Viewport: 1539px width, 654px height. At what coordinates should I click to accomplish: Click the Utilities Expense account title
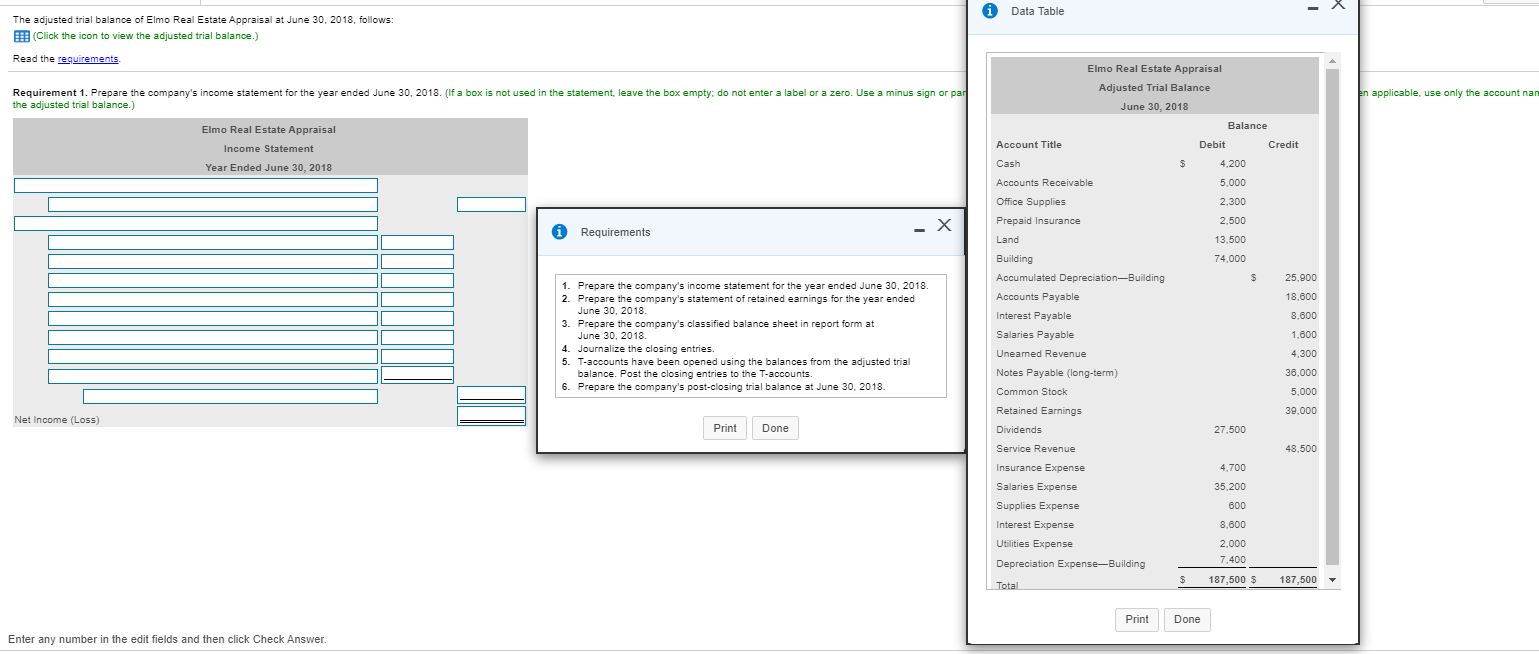point(1034,544)
